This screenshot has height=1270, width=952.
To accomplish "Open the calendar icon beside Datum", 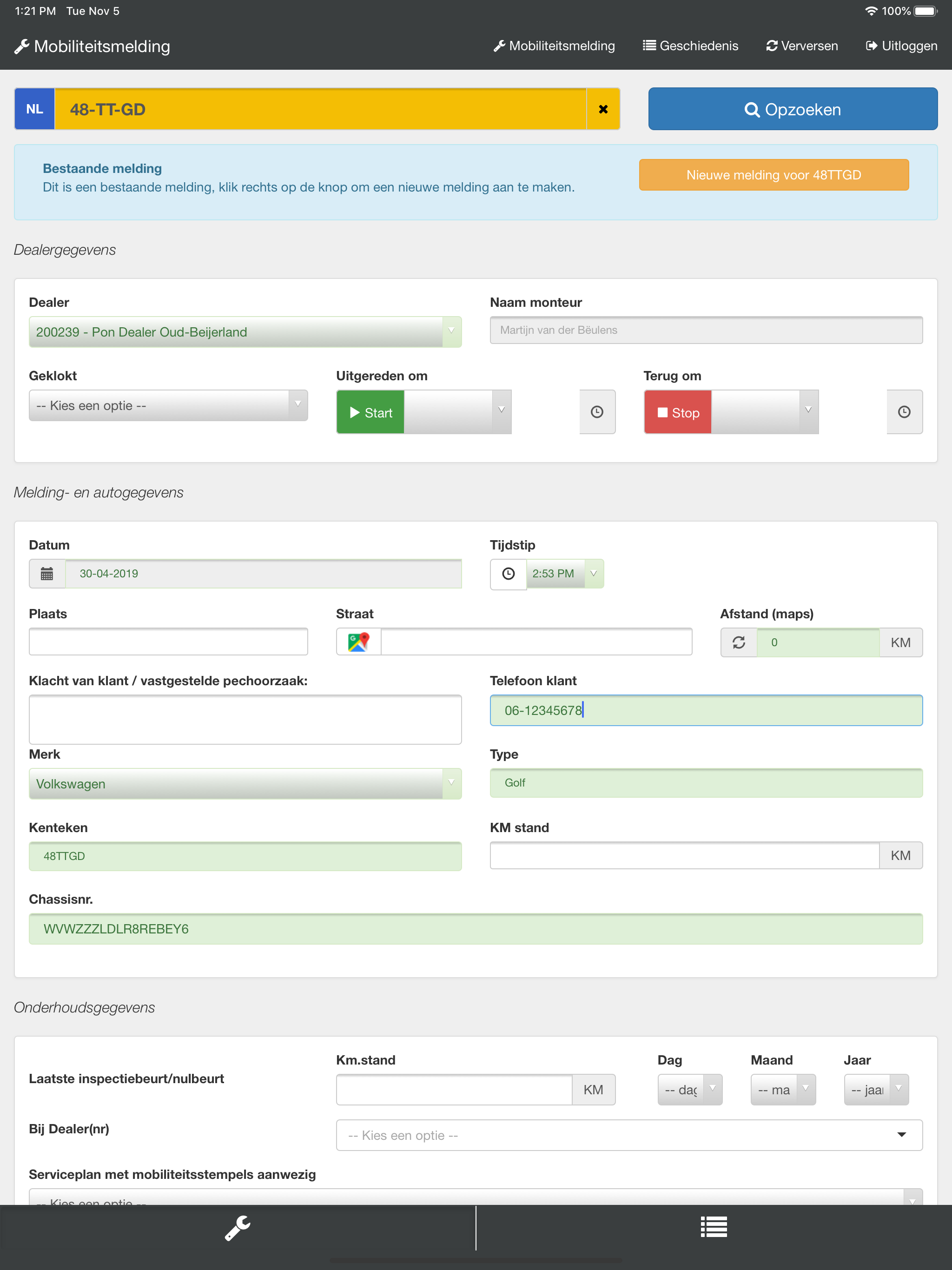I will point(47,574).
